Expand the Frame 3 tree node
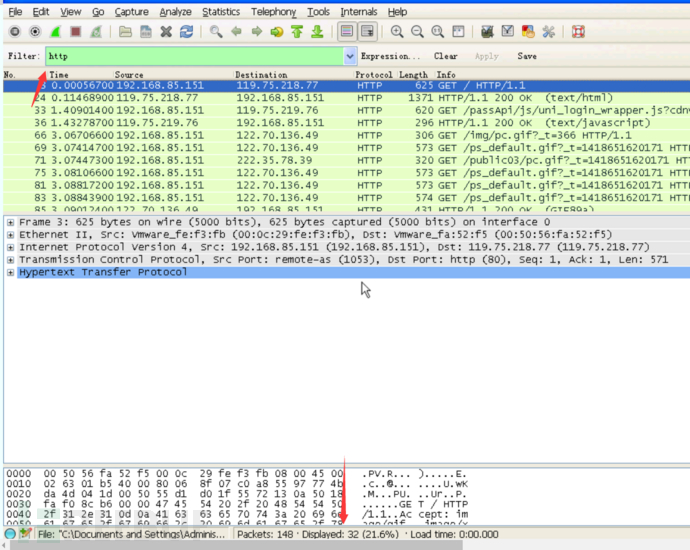 [10, 222]
